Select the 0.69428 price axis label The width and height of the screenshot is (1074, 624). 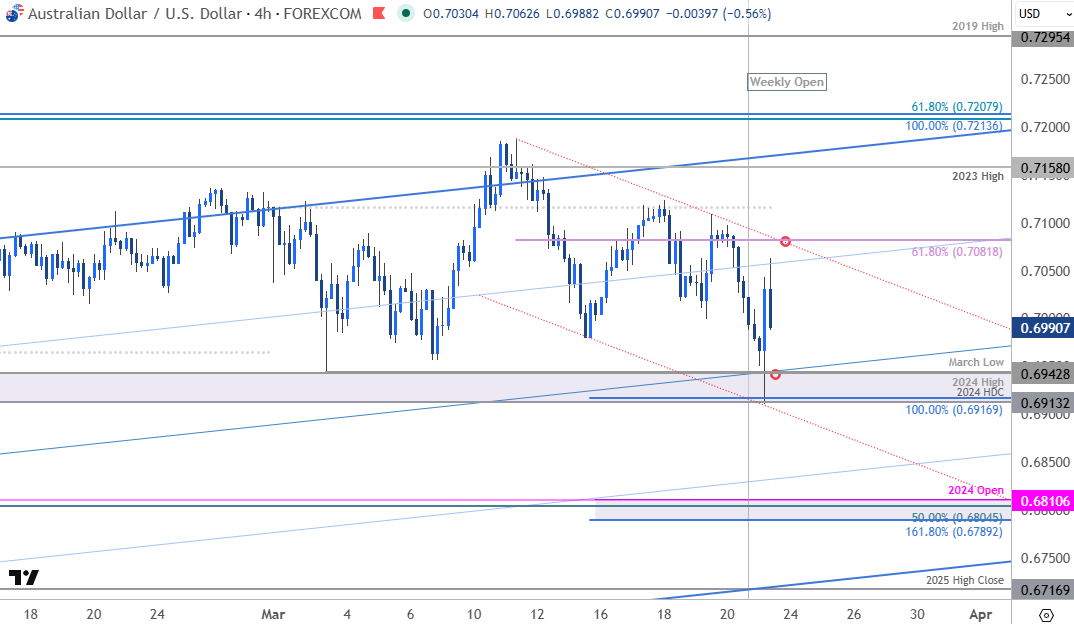coord(1045,373)
